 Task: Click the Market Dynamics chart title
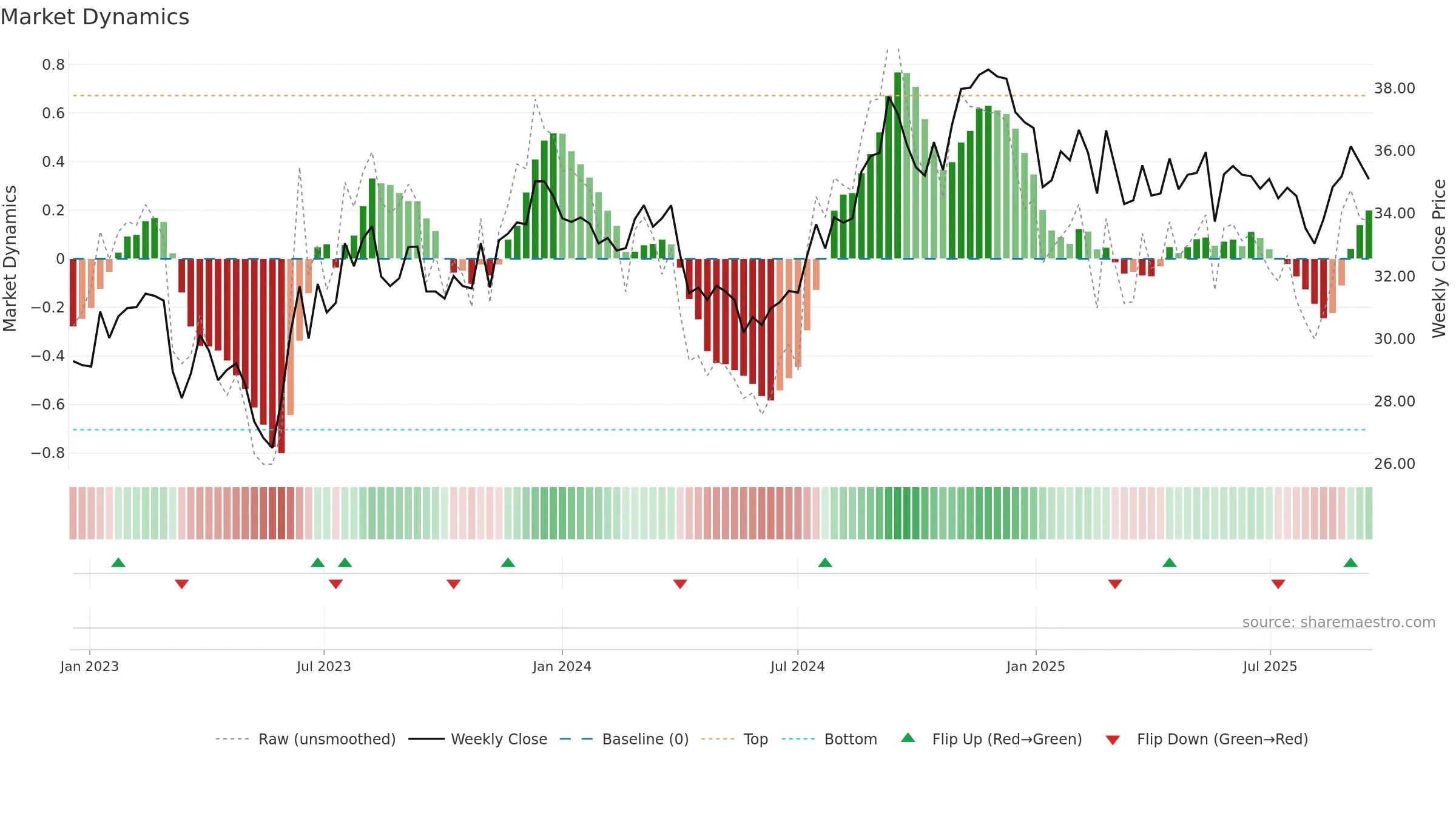click(x=95, y=17)
